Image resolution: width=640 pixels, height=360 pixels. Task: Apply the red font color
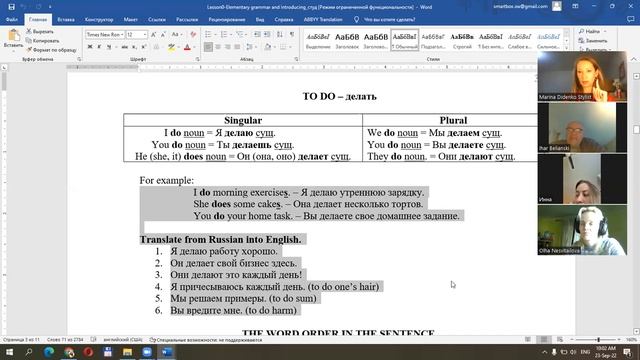pos(187,47)
